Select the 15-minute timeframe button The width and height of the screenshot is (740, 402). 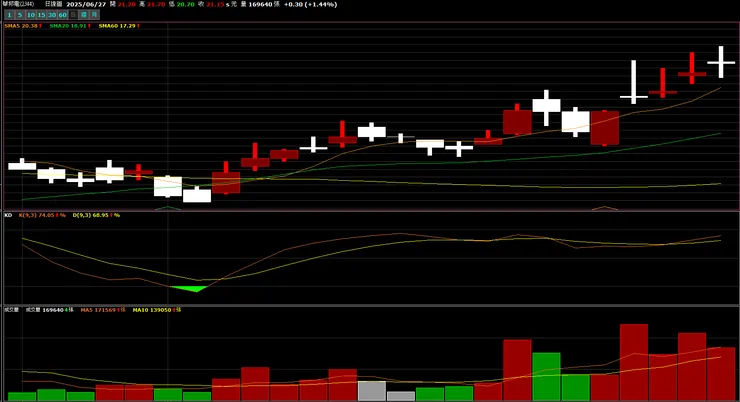pyautogui.click(x=42, y=15)
